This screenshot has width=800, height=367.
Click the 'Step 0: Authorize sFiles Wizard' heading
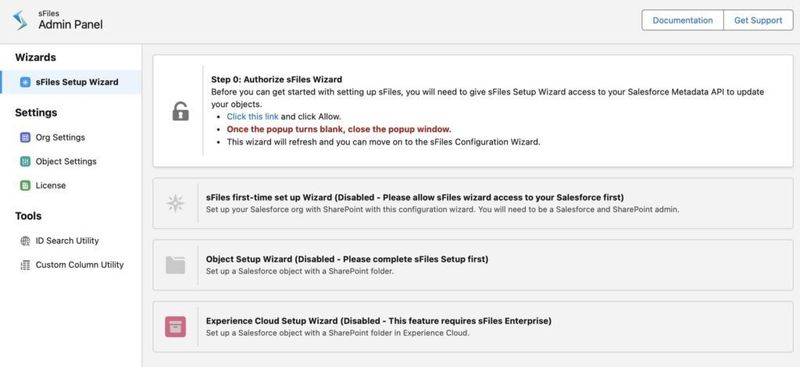point(277,80)
